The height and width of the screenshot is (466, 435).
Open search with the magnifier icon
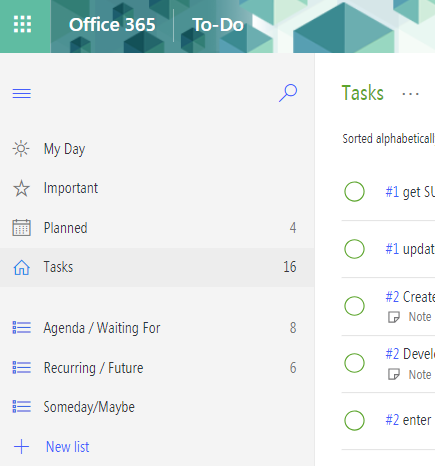(x=288, y=93)
